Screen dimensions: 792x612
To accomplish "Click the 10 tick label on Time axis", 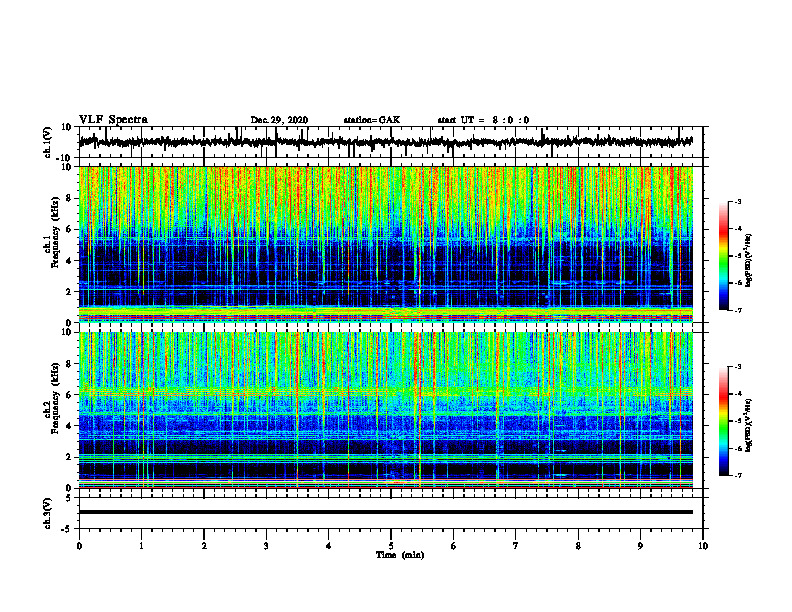I will click(703, 546).
